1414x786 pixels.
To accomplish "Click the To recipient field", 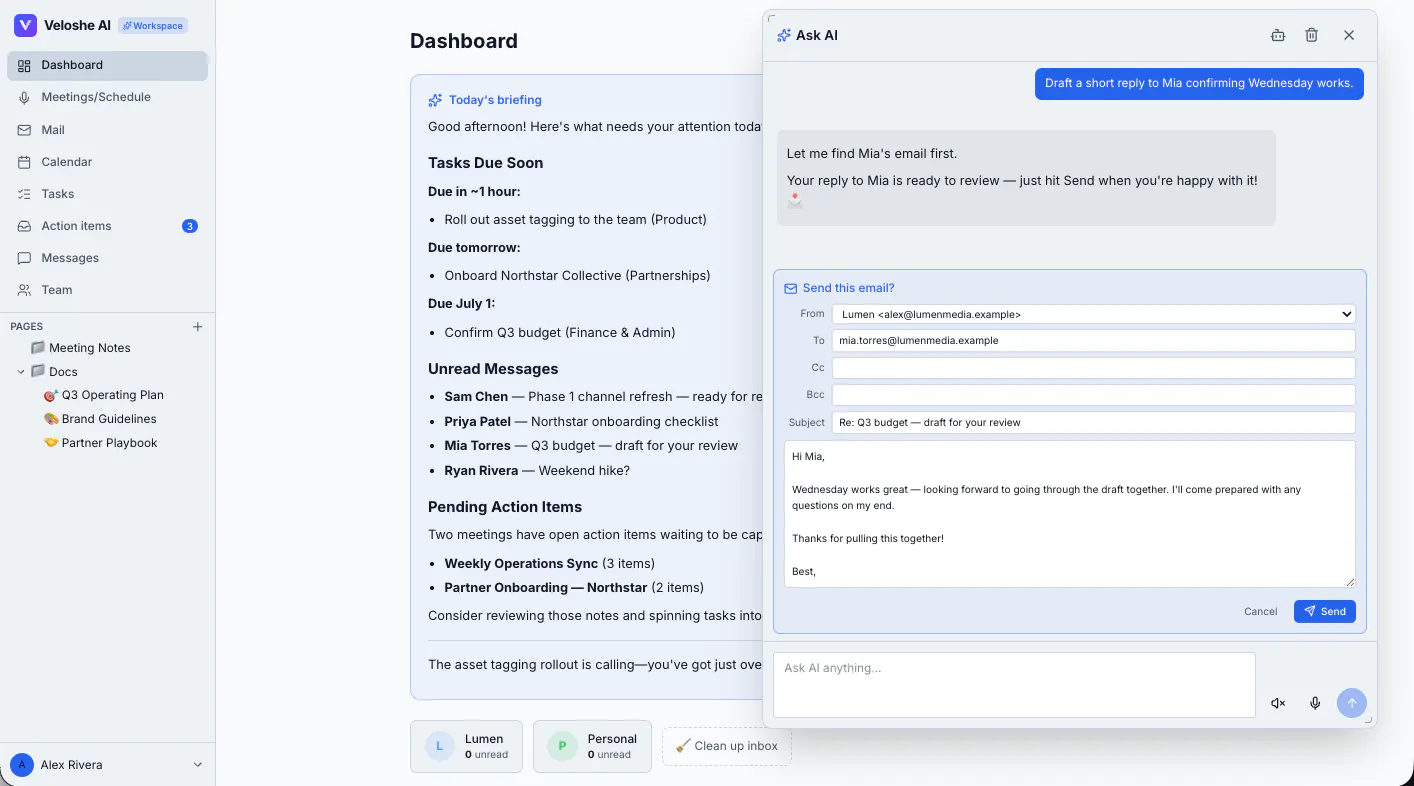I will (x=1093, y=340).
